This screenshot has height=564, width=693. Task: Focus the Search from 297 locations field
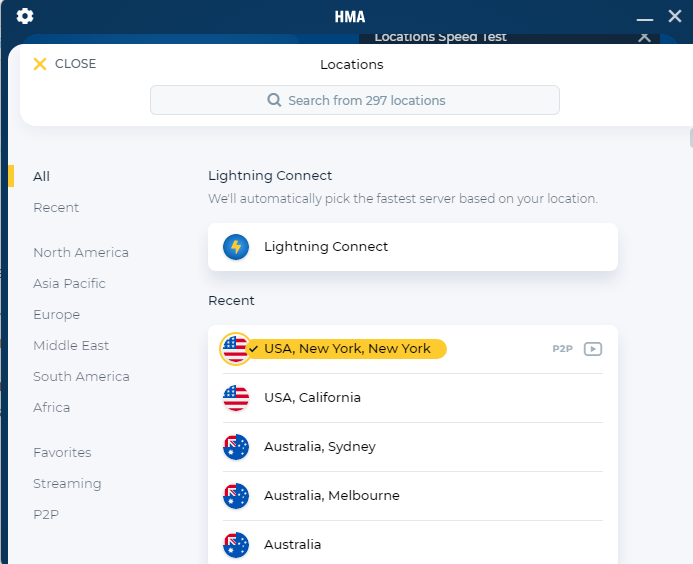click(x=355, y=100)
